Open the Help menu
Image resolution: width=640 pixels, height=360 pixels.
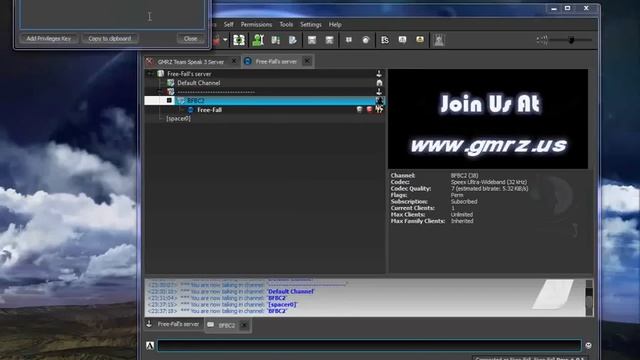tap(335, 24)
